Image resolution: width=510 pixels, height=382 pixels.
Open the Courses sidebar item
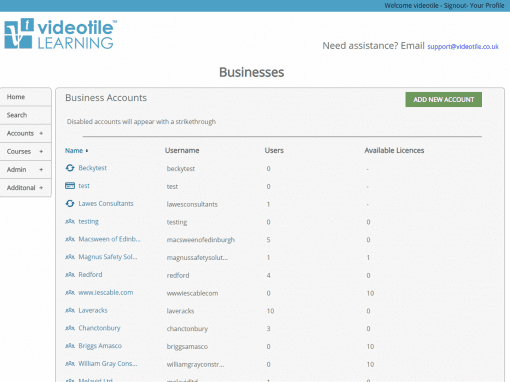(26, 151)
